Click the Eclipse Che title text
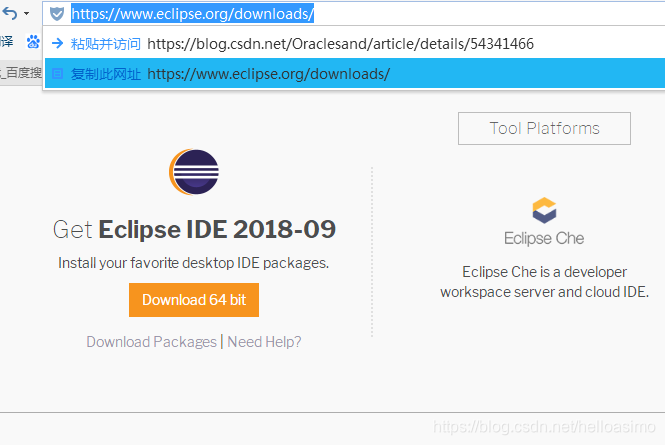The height and width of the screenshot is (445, 665). 544,239
